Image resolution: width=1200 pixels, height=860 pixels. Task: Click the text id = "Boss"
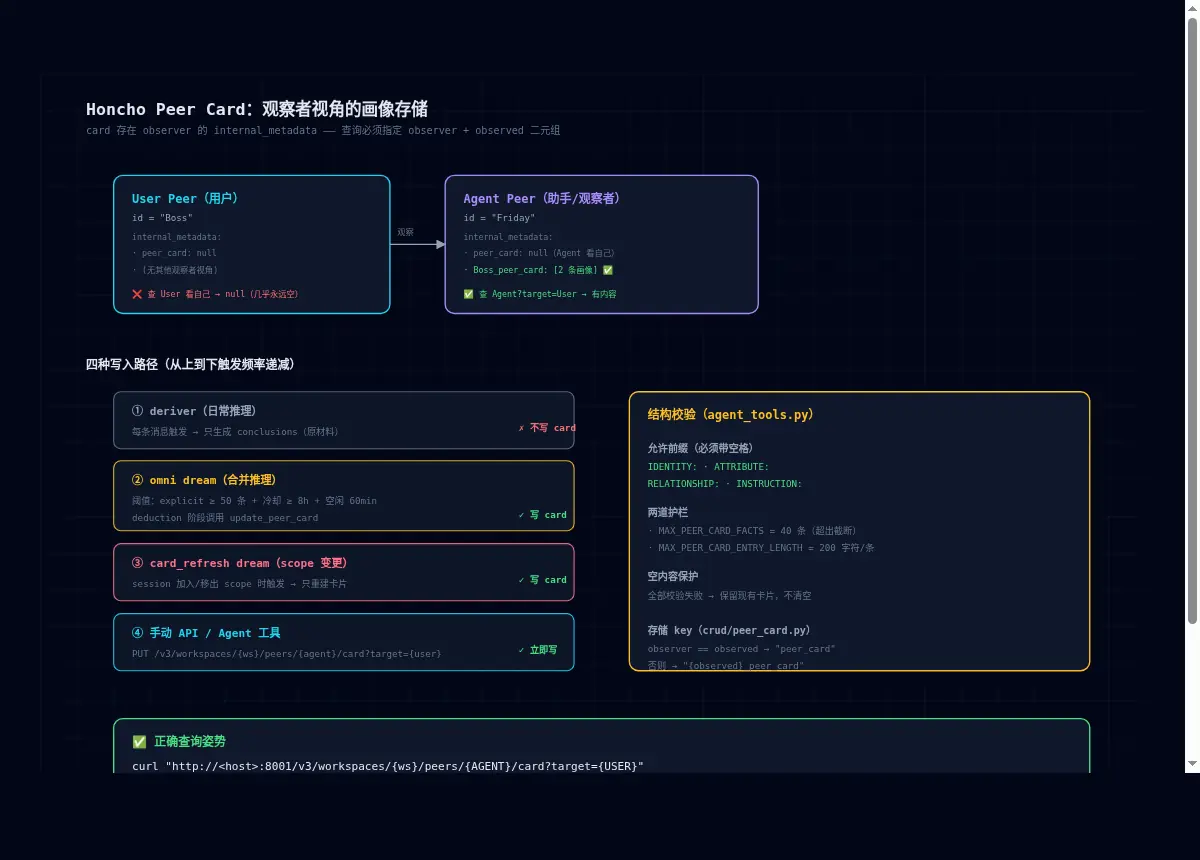[x=162, y=218]
